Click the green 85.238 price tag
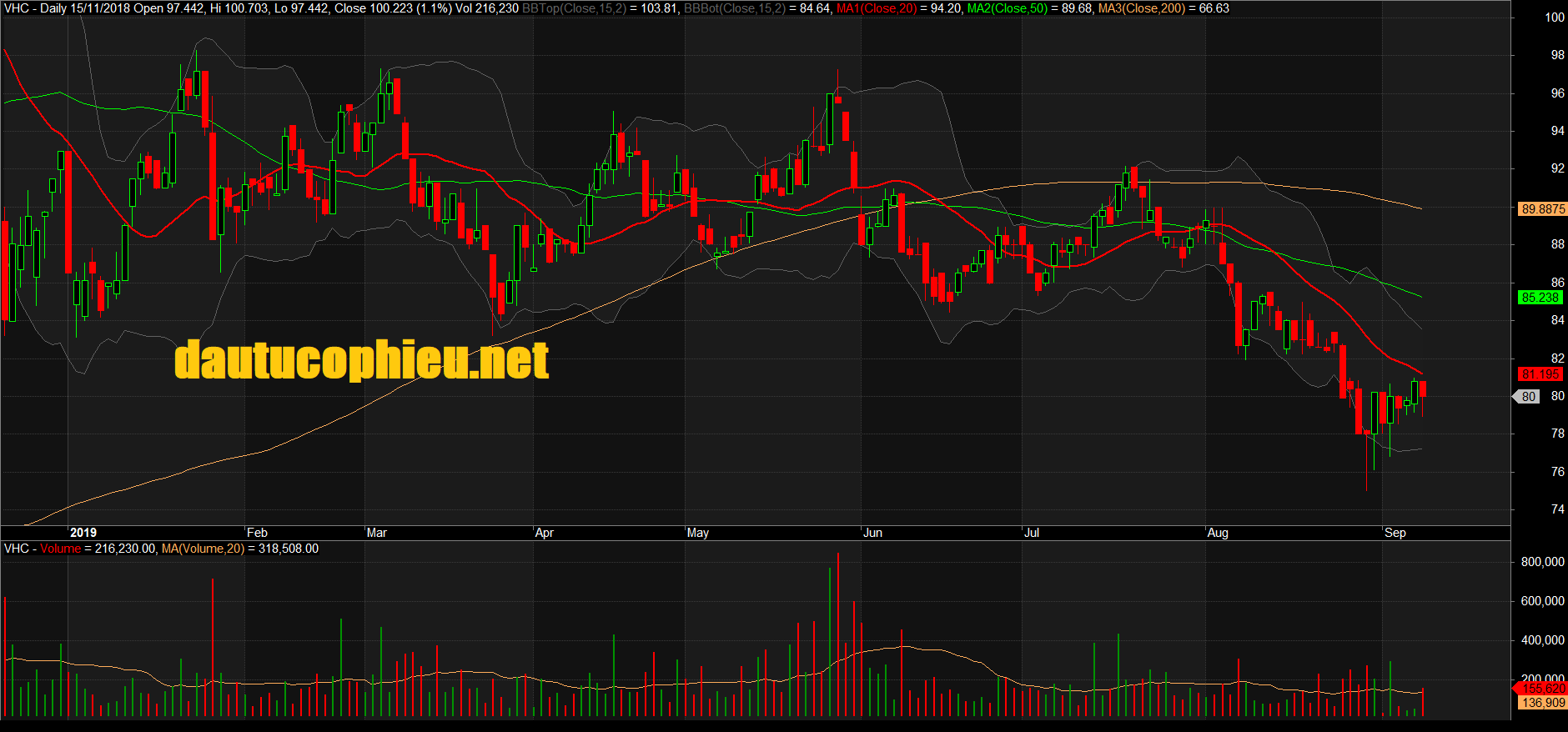1568x732 pixels. (1540, 298)
